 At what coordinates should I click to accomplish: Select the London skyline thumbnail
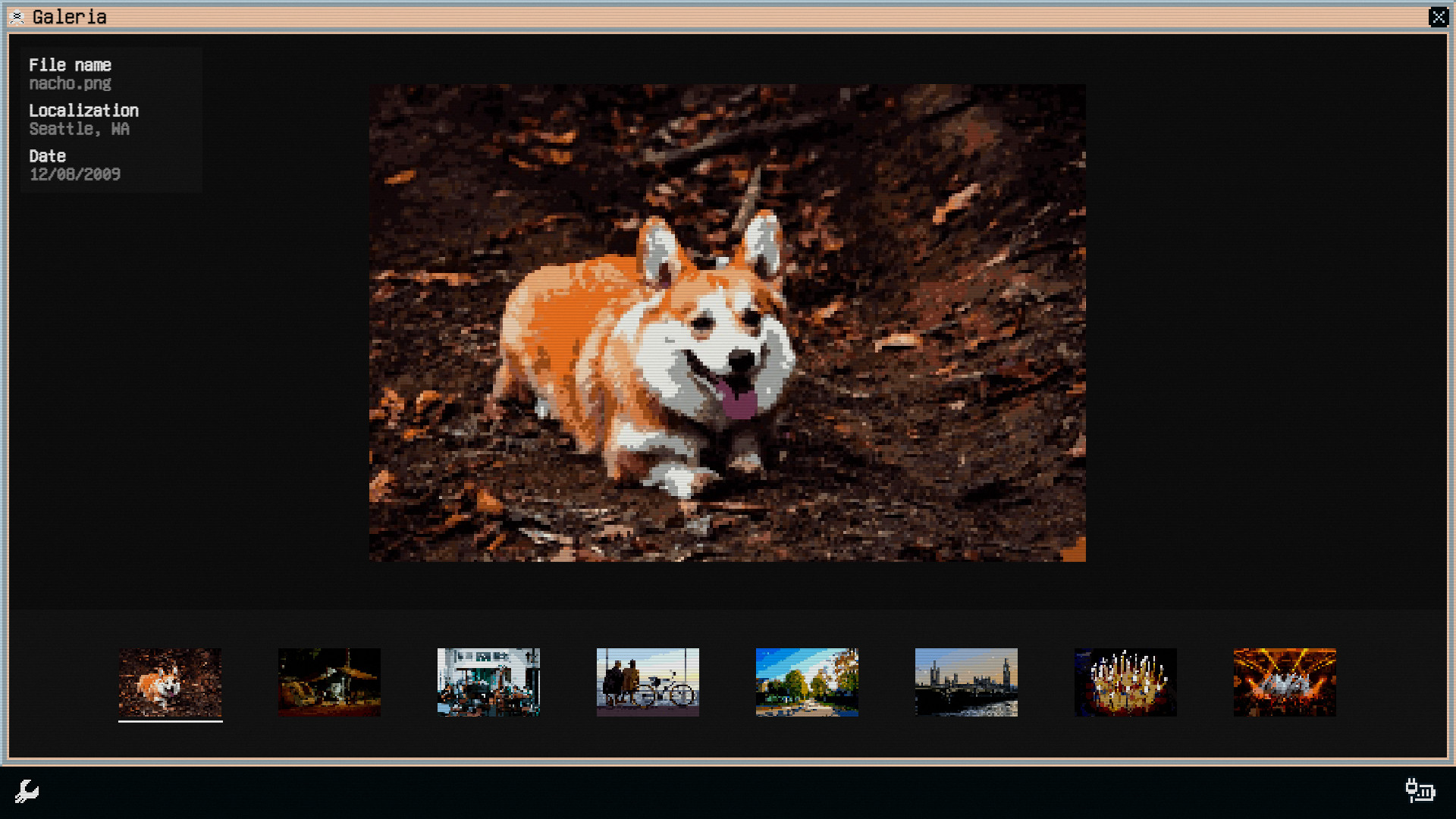point(966,682)
